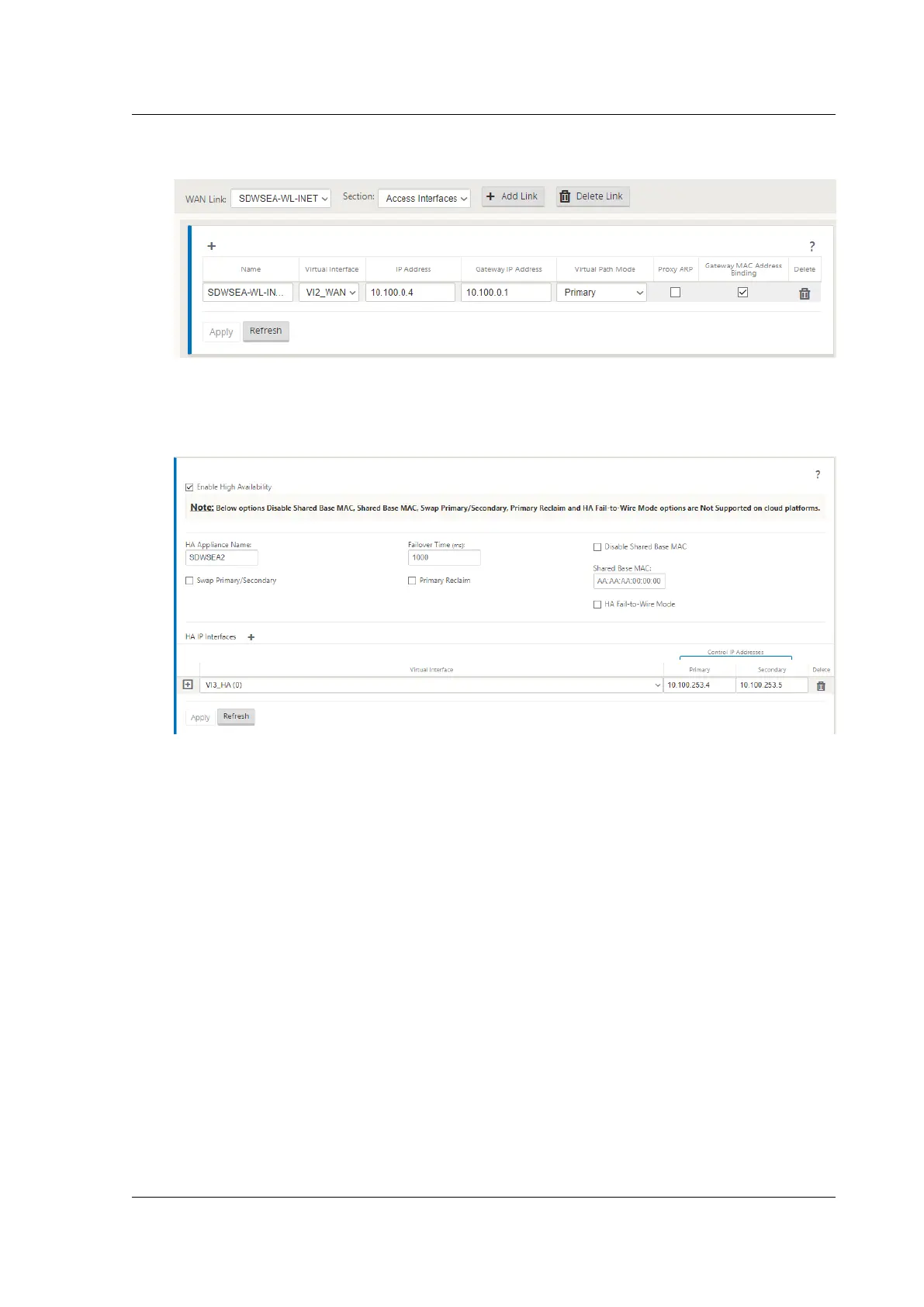Edit the access interface Name field
Screen dimensions: 924x1307
(x=248, y=293)
